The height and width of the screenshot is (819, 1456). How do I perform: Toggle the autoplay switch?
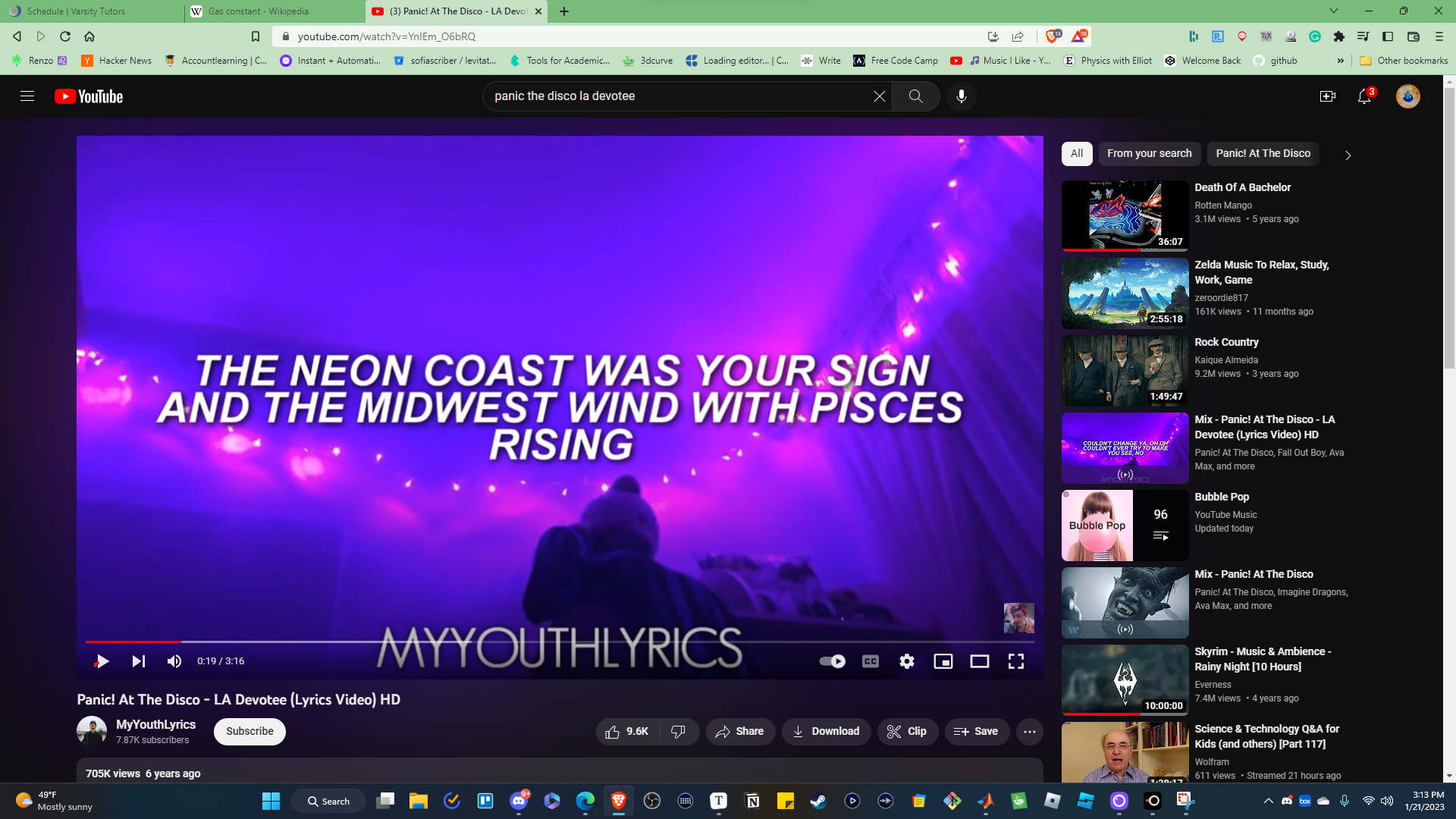click(x=832, y=661)
